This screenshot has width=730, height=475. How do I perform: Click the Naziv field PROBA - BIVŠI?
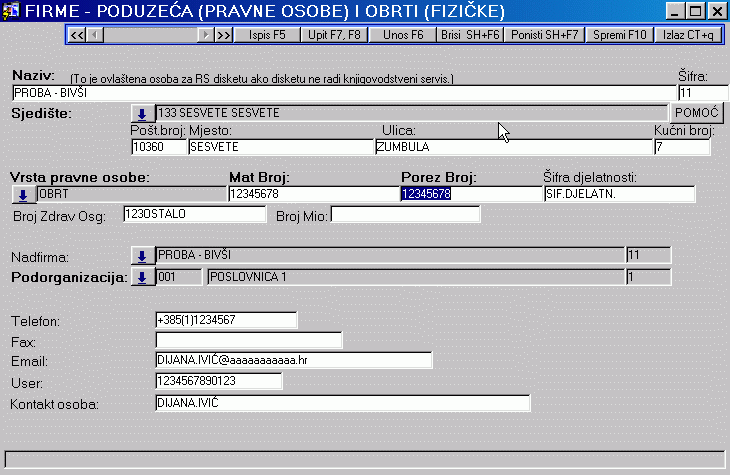344,93
